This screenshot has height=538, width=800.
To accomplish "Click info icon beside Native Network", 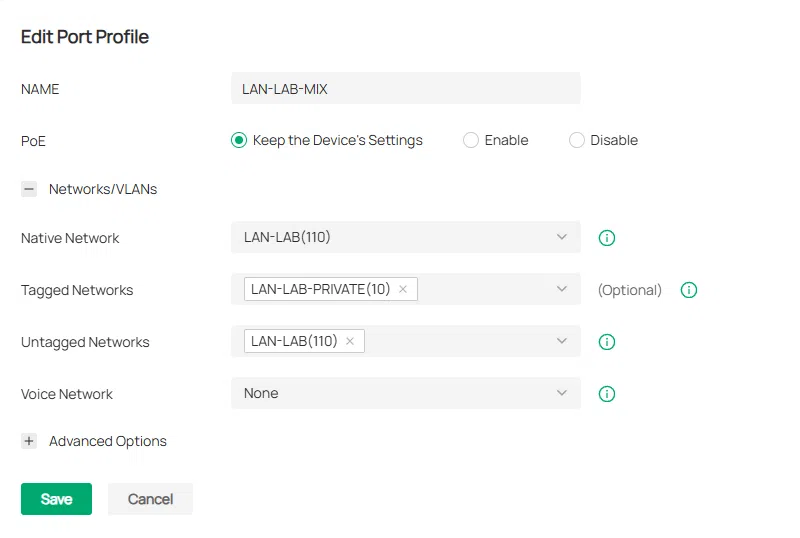I will [606, 238].
